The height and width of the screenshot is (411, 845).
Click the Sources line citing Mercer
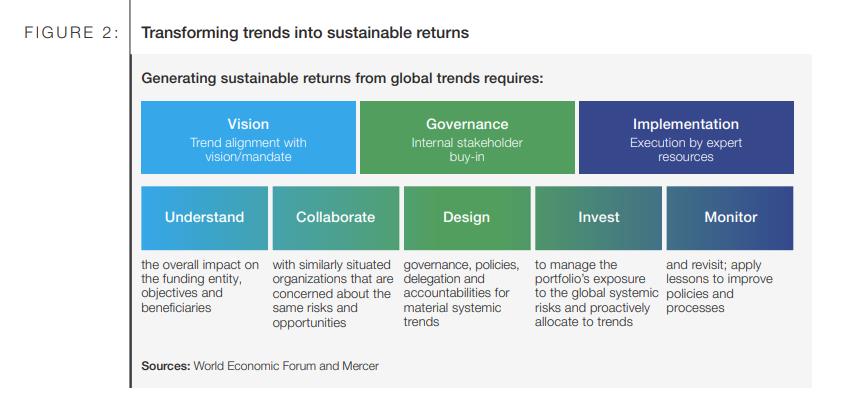point(260,366)
